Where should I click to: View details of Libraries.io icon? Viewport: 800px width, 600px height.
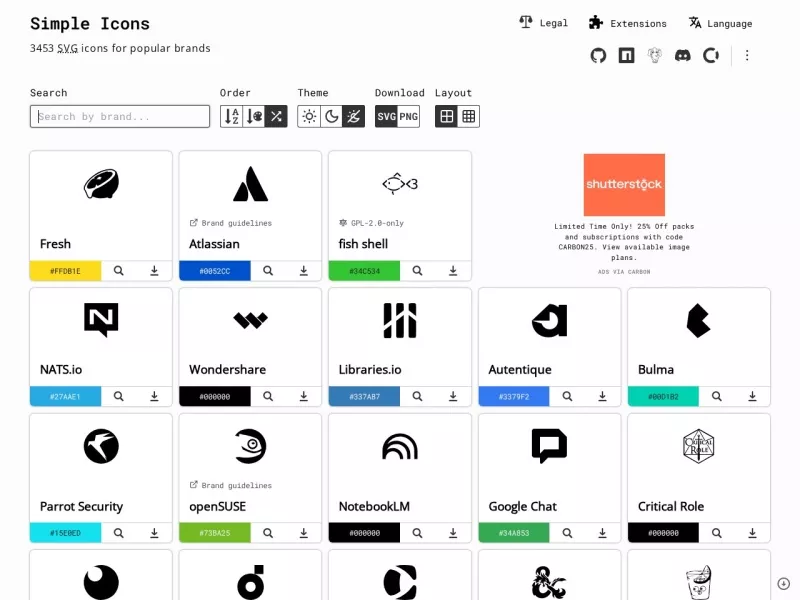click(x=417, y=396)
